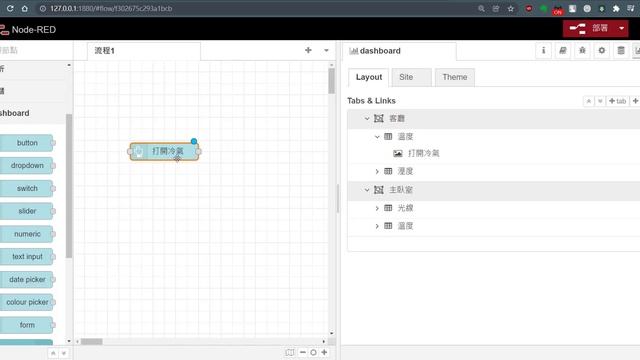Select the dashboard sidebar tab
Screen dimensions: 640x360
399,51
